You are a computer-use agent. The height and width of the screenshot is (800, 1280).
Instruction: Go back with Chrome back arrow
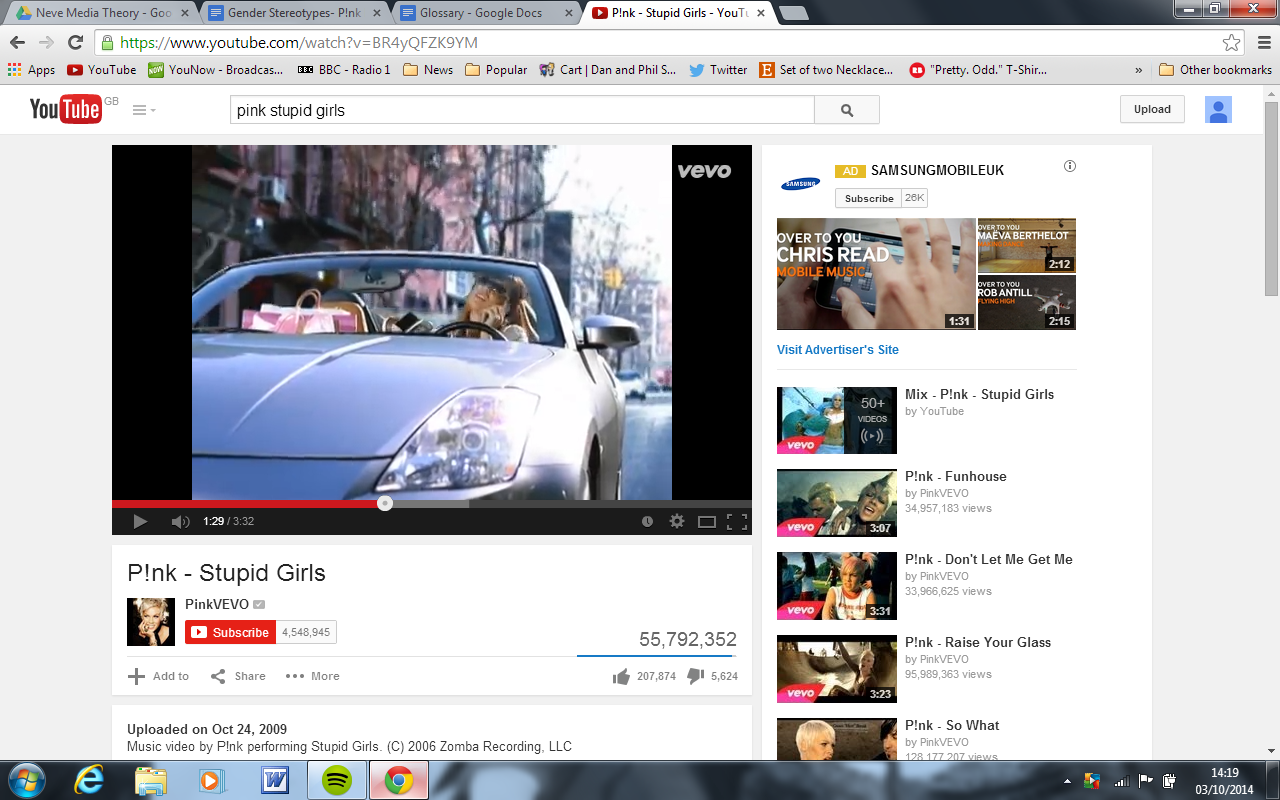[17, 43]
